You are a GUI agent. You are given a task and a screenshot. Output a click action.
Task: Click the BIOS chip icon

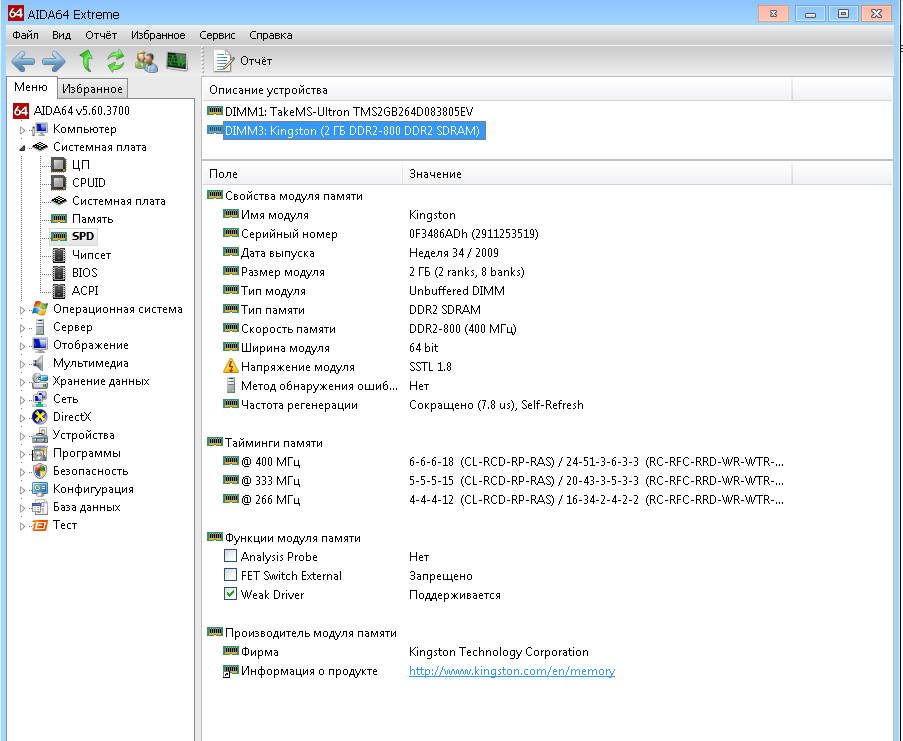59,273
